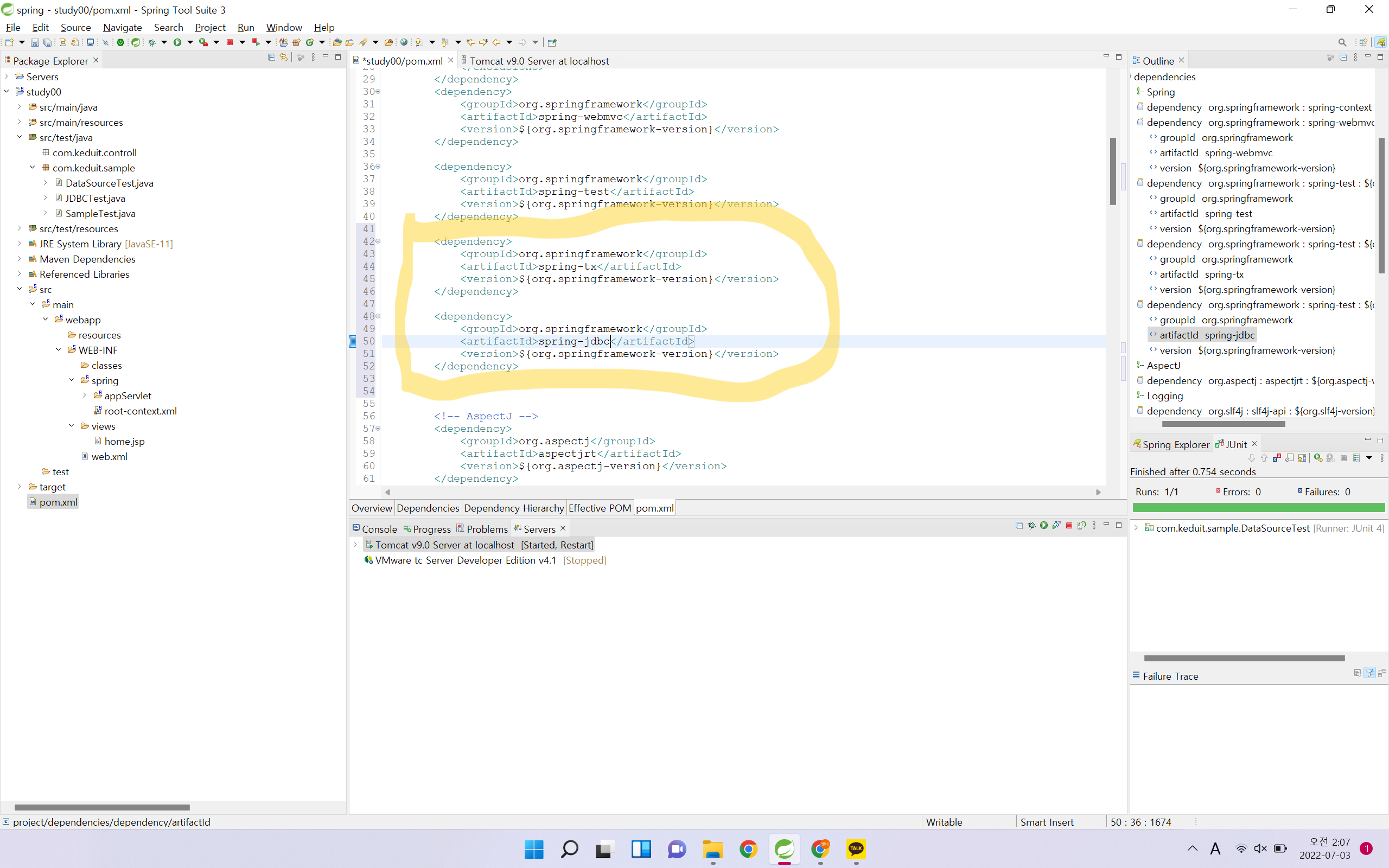Switch to the Dependency Hierarchy tab
This screenshot has height=868, width=1389.
tap(513, 508)
